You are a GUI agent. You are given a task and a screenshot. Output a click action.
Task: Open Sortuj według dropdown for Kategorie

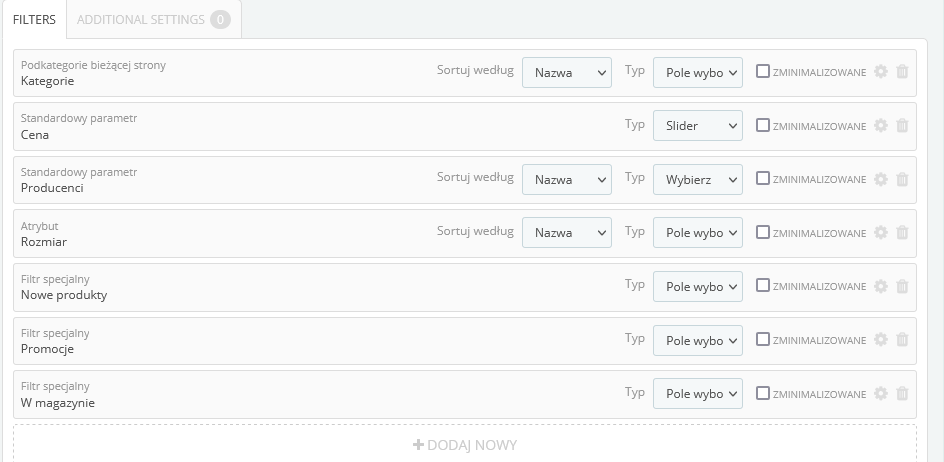click(567, 73)
